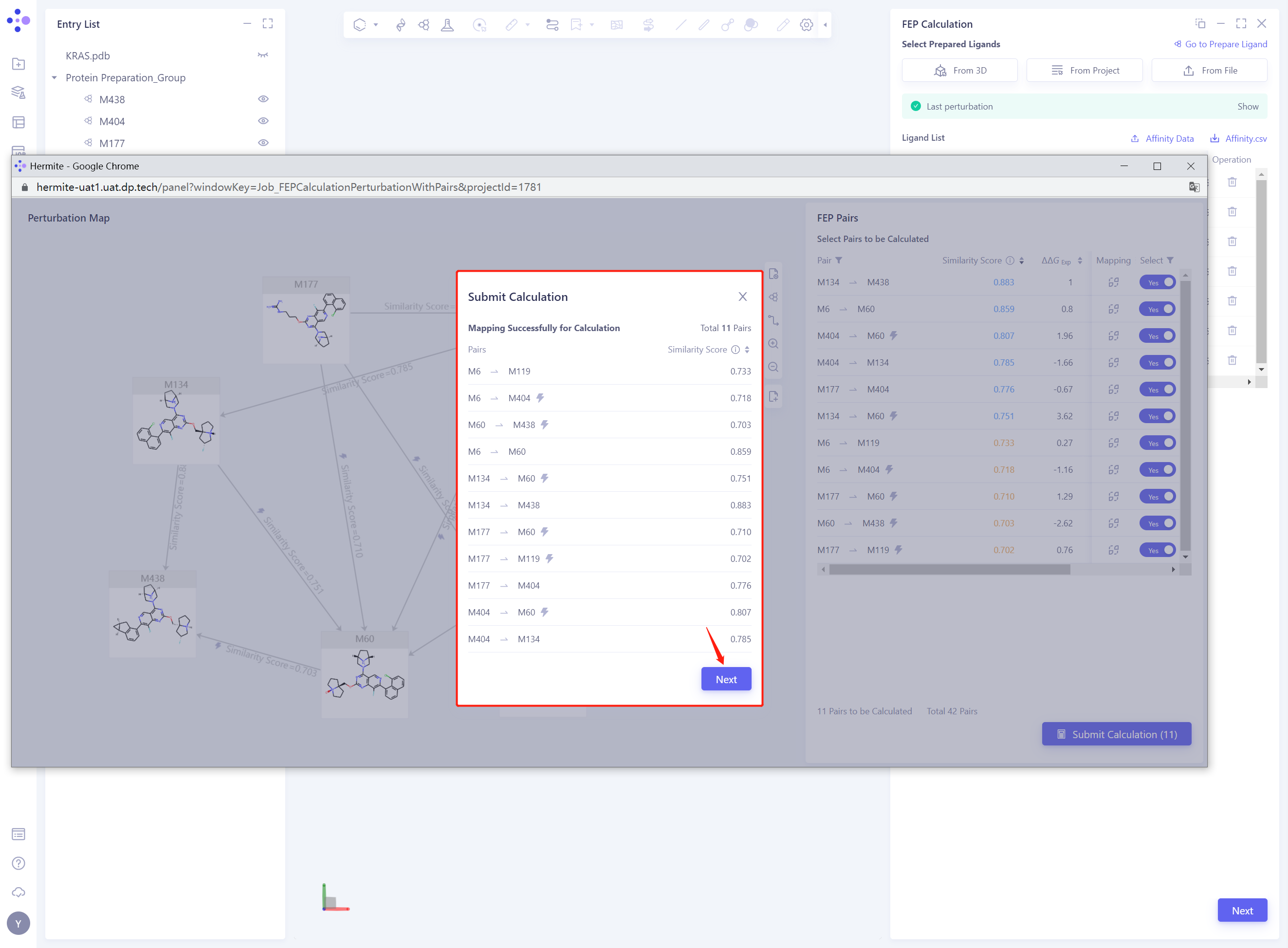1288x948 pixels.
Task: Click the zoom in magnifier icon
Action: (x=773, y=344)
